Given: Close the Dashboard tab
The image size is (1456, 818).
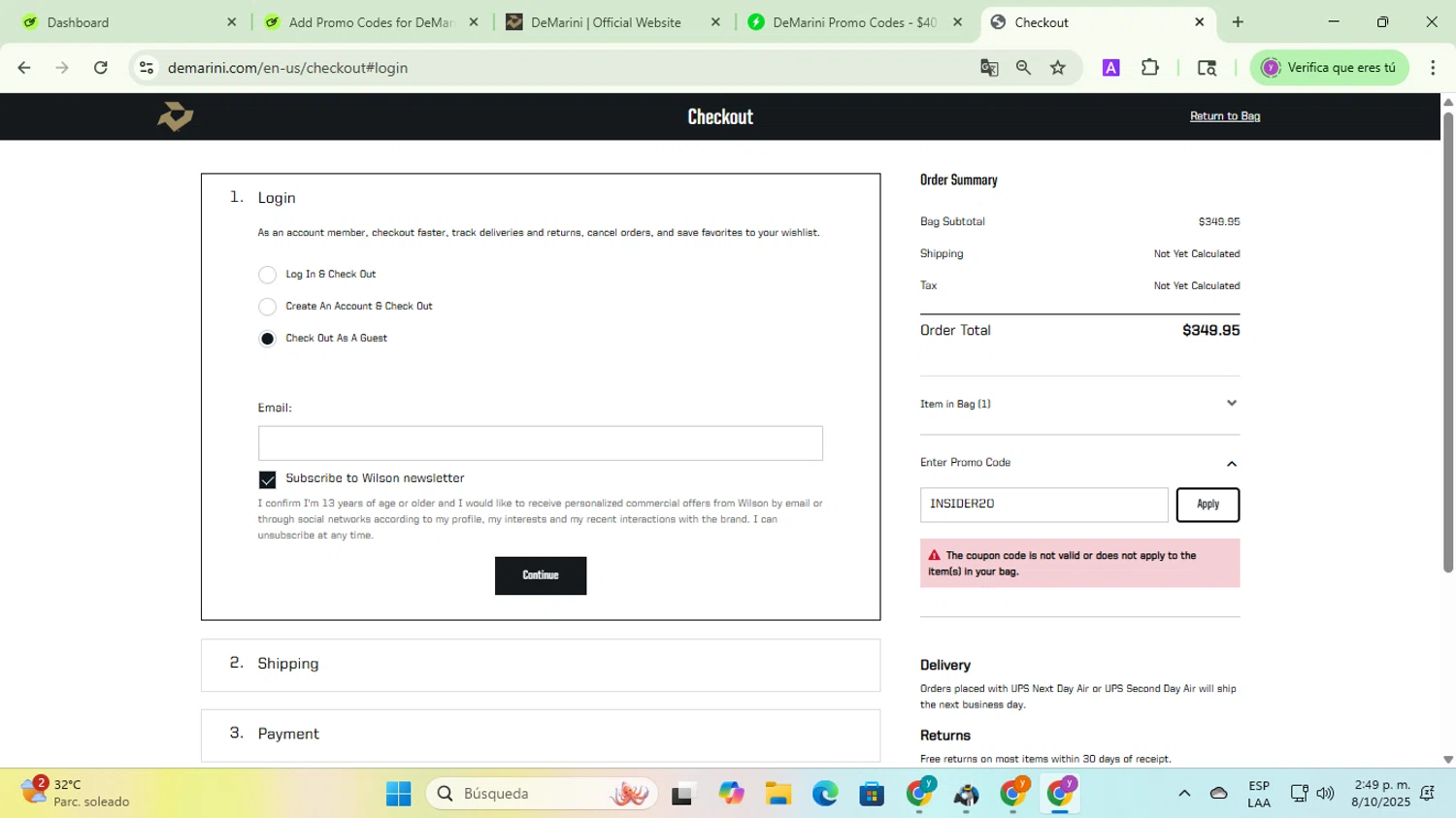Looking at the screenshot, I should coord(231,22).
